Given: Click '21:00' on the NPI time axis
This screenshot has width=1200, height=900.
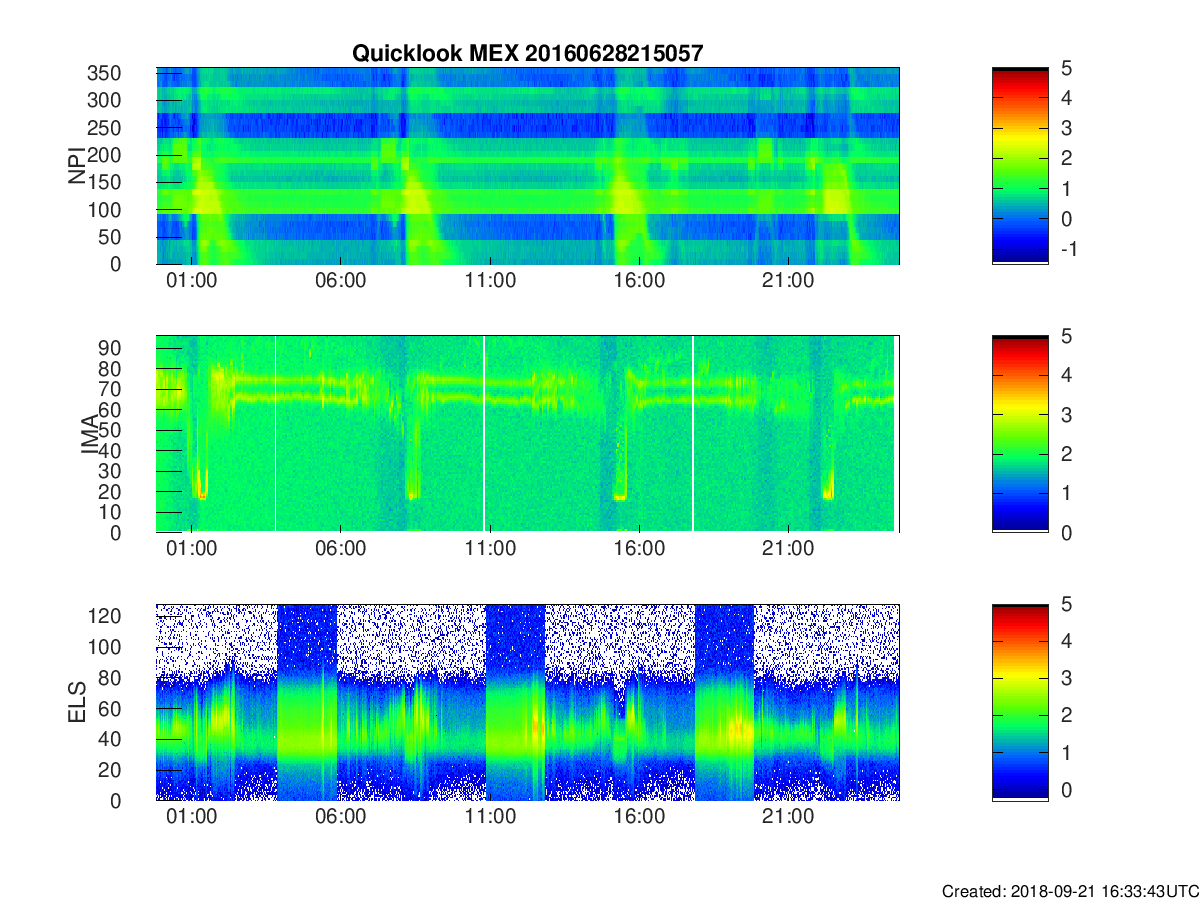Looking at the screenshot, I should (x=788, y=281).
